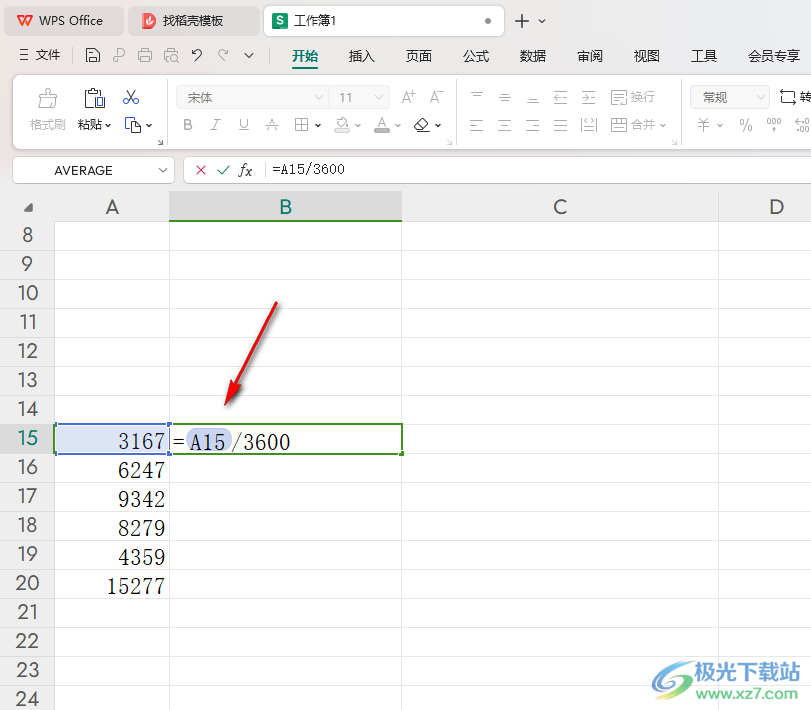This screenshot has height=710, width=811.
Task: Click the formula bar input field
Action: pos(538,170)
